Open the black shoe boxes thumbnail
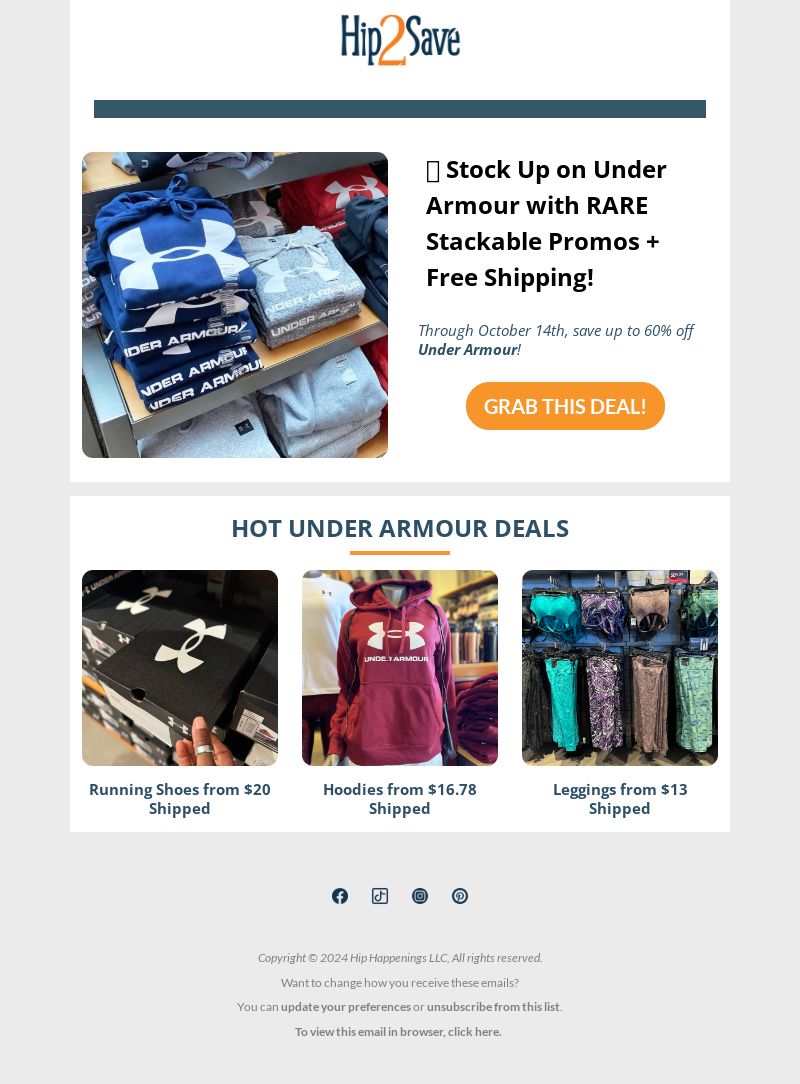The height and width of the screenshot is (1084, 800). pyautogui.click(x=180, y=668)
